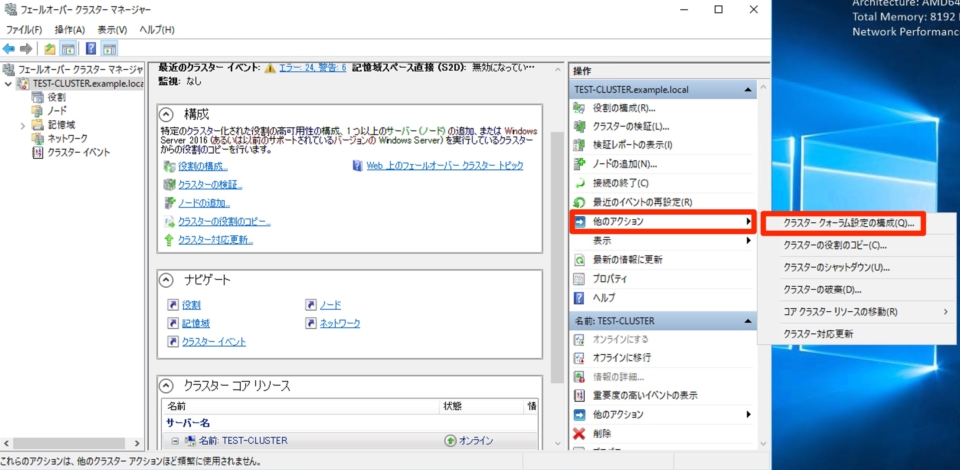Click the 名前 column header

pyautogui.click(x=300, y=406)
